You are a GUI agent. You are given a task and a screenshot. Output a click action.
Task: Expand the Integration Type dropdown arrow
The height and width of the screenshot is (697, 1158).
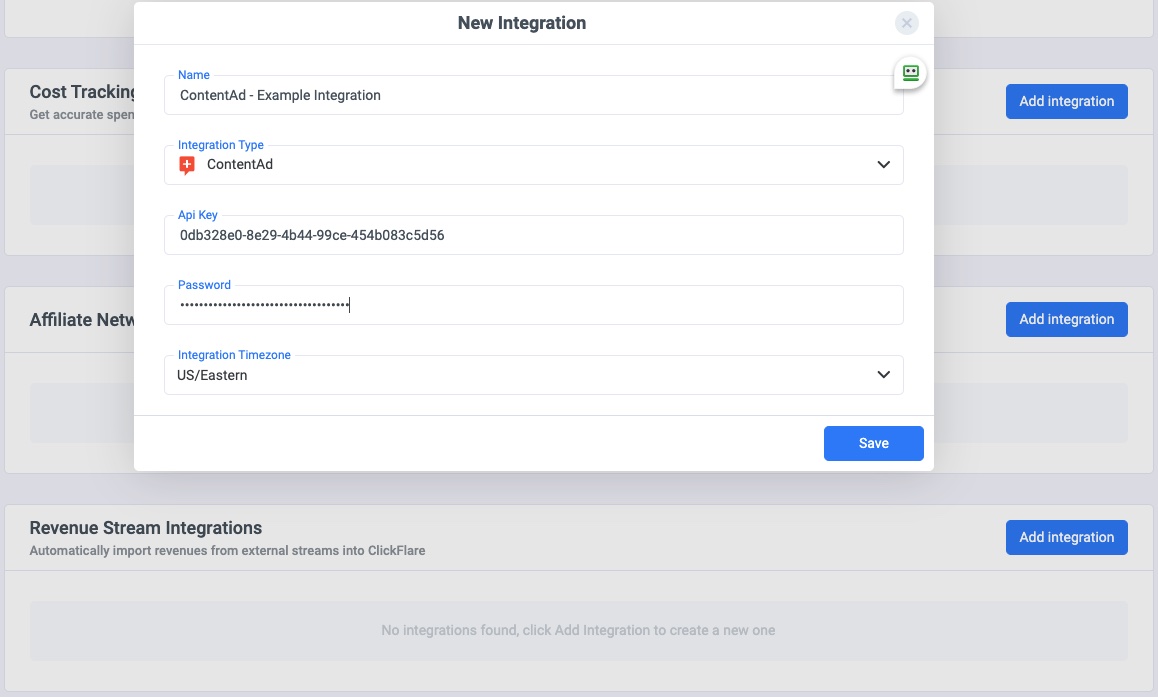[883, 165]
